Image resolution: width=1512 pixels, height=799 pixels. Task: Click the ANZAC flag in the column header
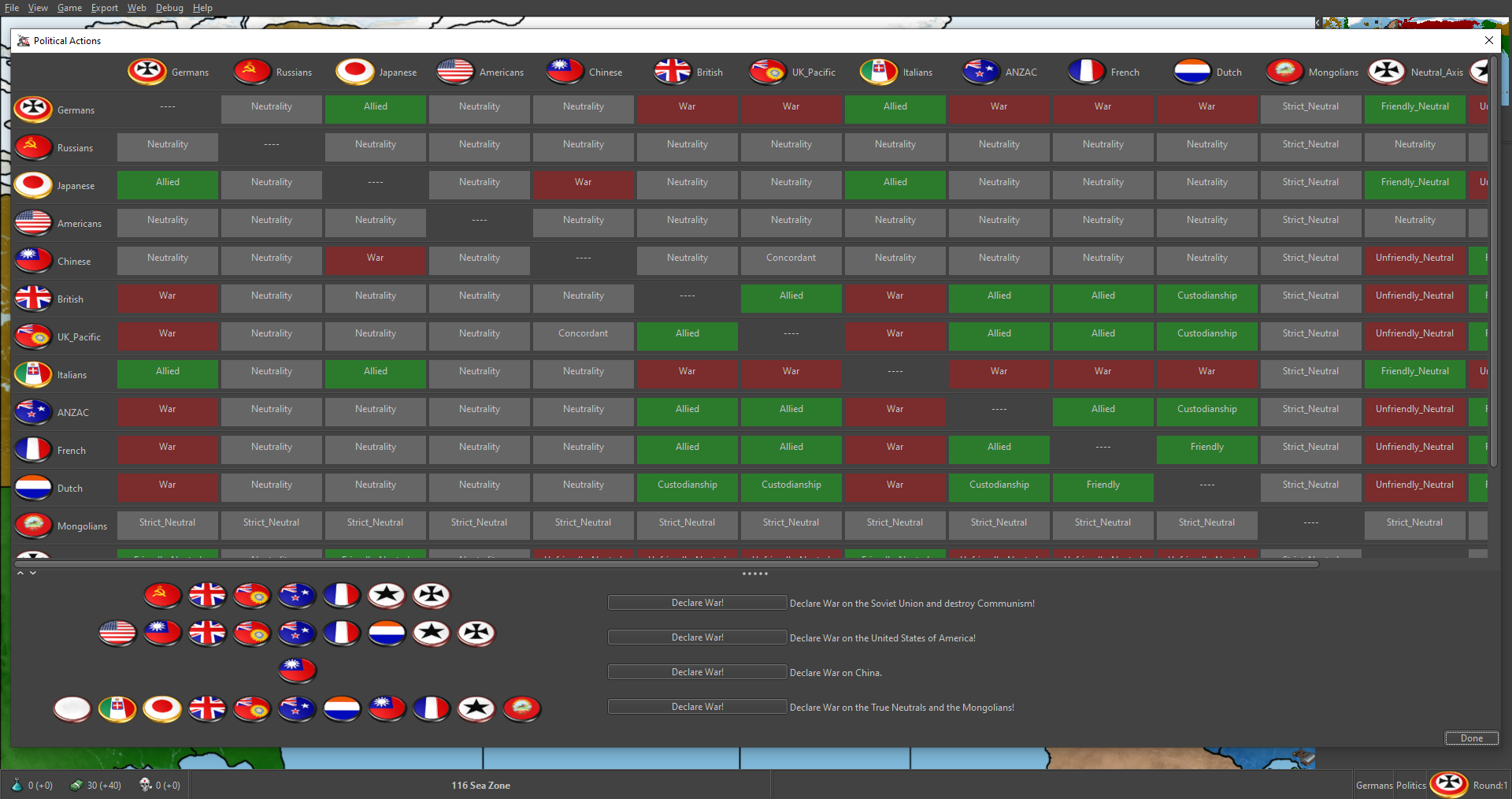coord(981,72)
